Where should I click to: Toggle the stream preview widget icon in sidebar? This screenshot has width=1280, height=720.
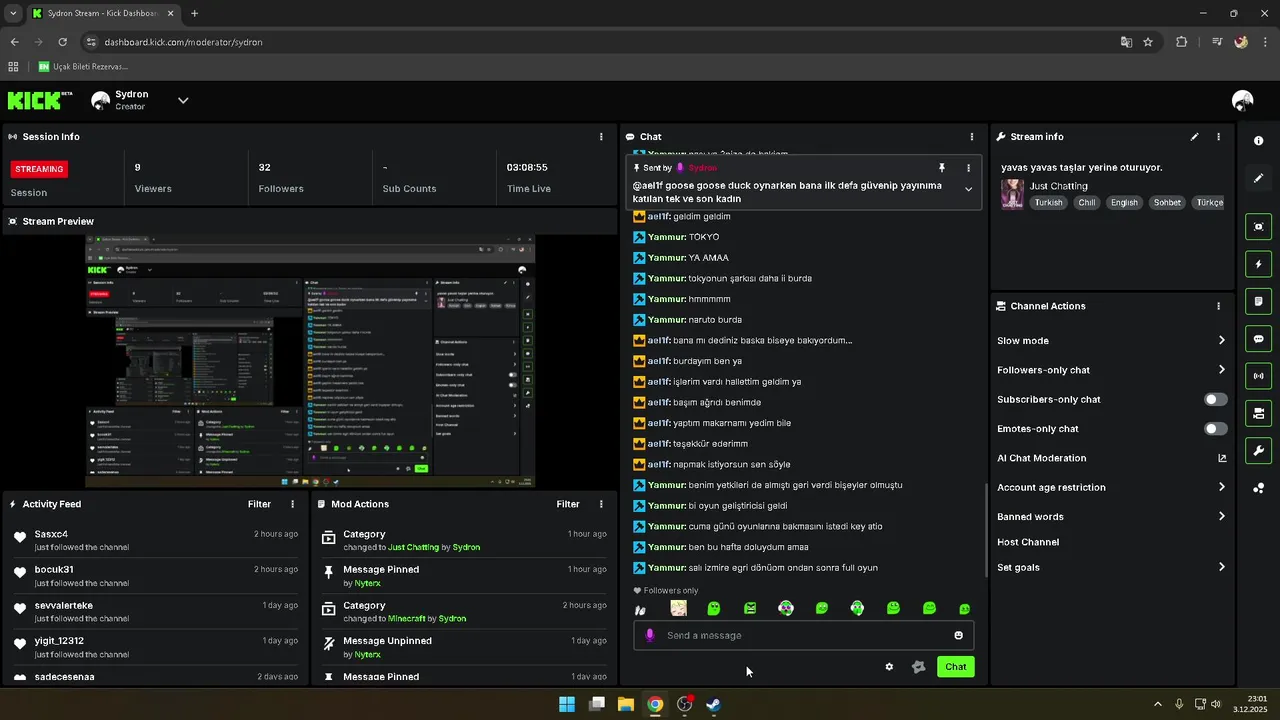point(1258,227)
